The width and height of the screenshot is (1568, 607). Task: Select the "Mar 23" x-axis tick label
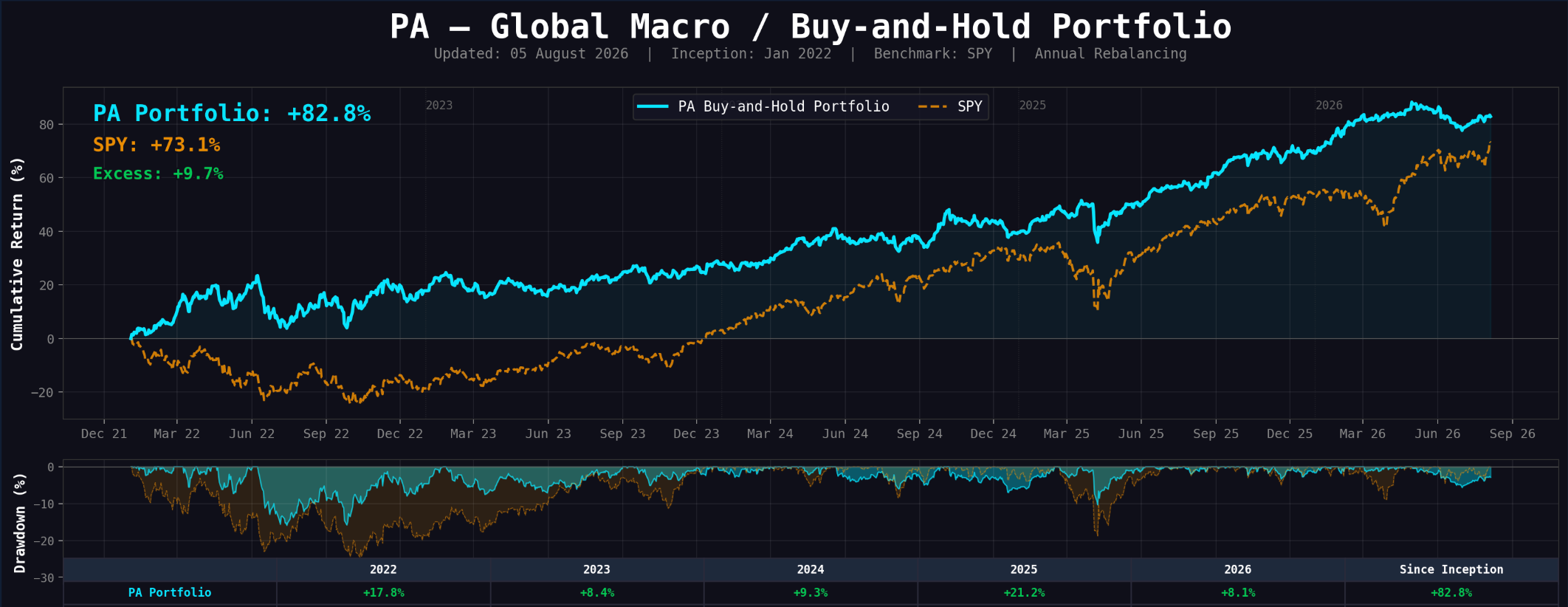coord(473,433)
